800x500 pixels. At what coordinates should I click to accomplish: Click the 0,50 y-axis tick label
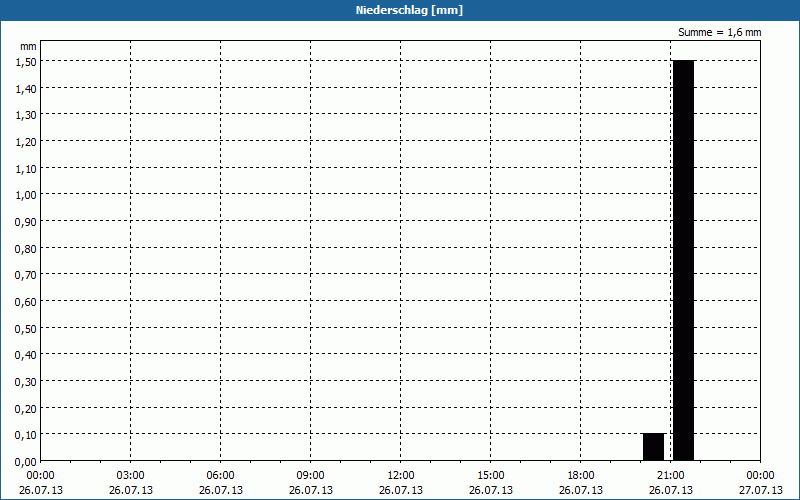tap(26, 327)
